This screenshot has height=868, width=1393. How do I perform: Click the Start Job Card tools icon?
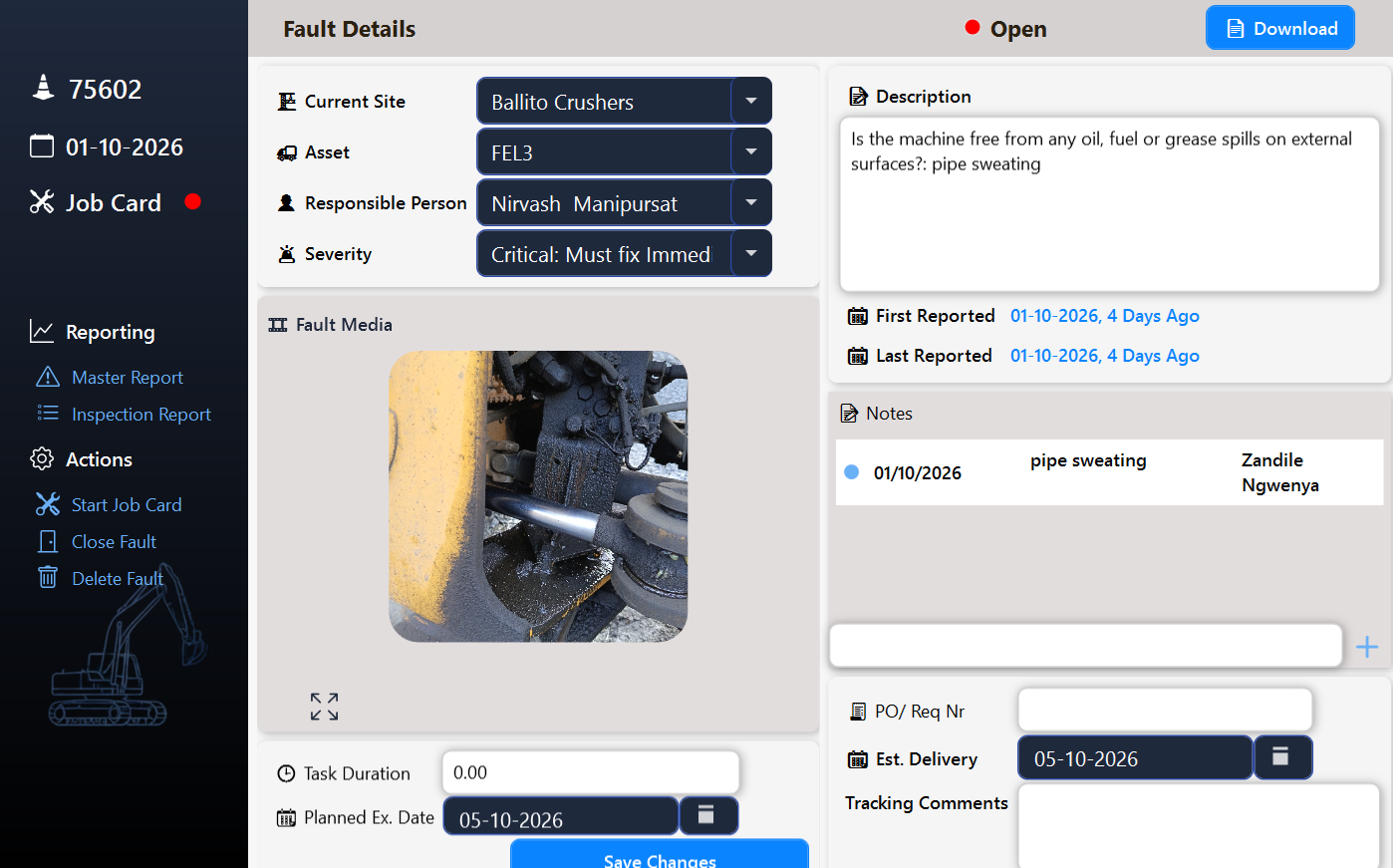(48, 504)
